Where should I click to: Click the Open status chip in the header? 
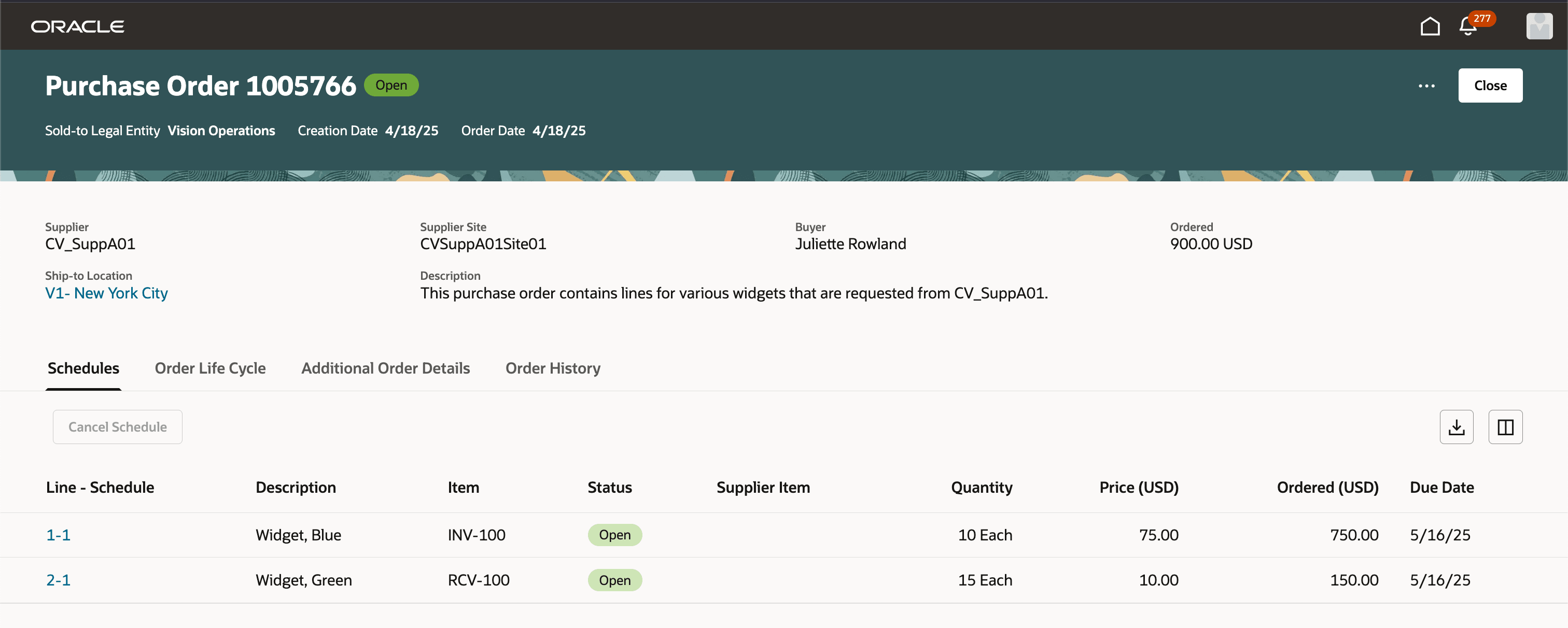[x=391, y=84]
